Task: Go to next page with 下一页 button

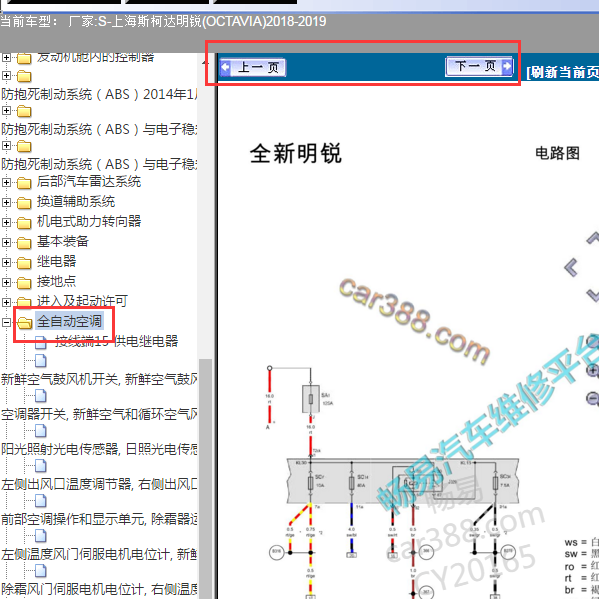Action: pyautogui.click(x=479, y=66)
